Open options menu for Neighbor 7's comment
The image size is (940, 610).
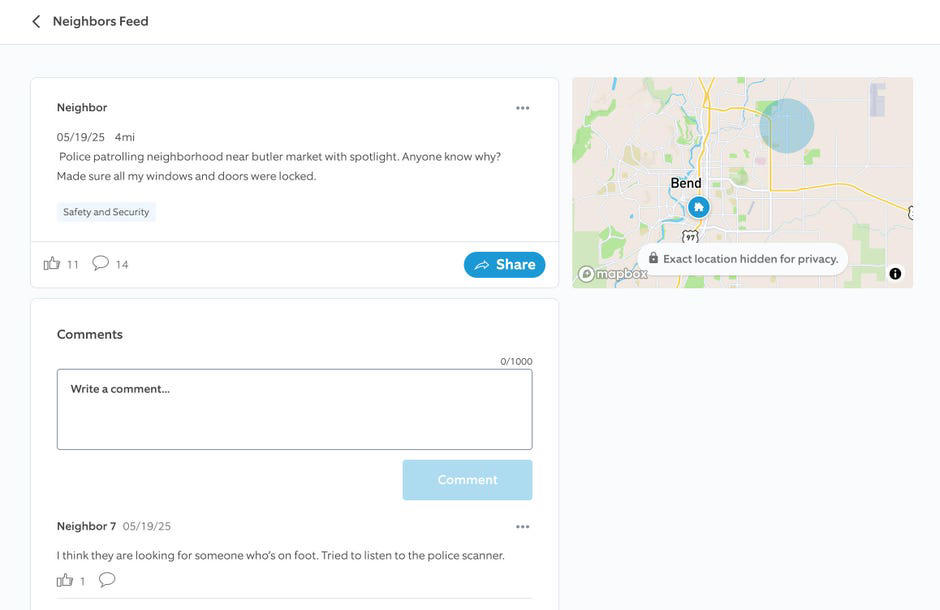(x=522, y=527)
